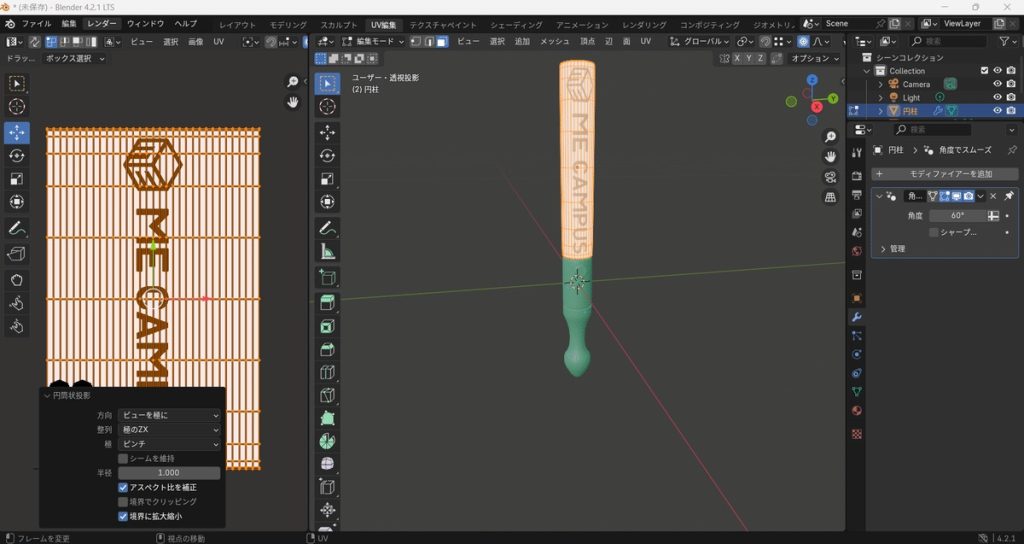Viewport: 1024px width, 544px height.
Task: Open the メッシュ menu in 3D viewport
Action: click(x=555, y=41)
